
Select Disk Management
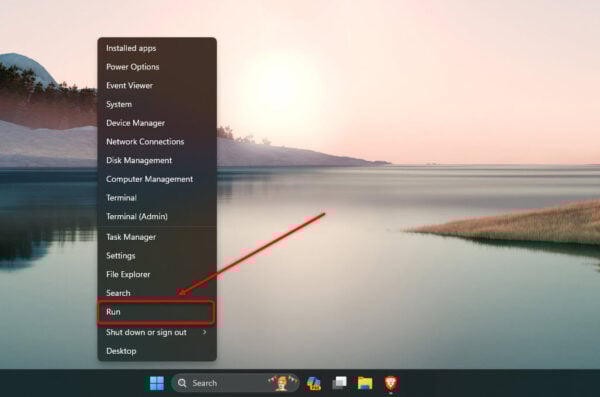(x=157, y=160)
